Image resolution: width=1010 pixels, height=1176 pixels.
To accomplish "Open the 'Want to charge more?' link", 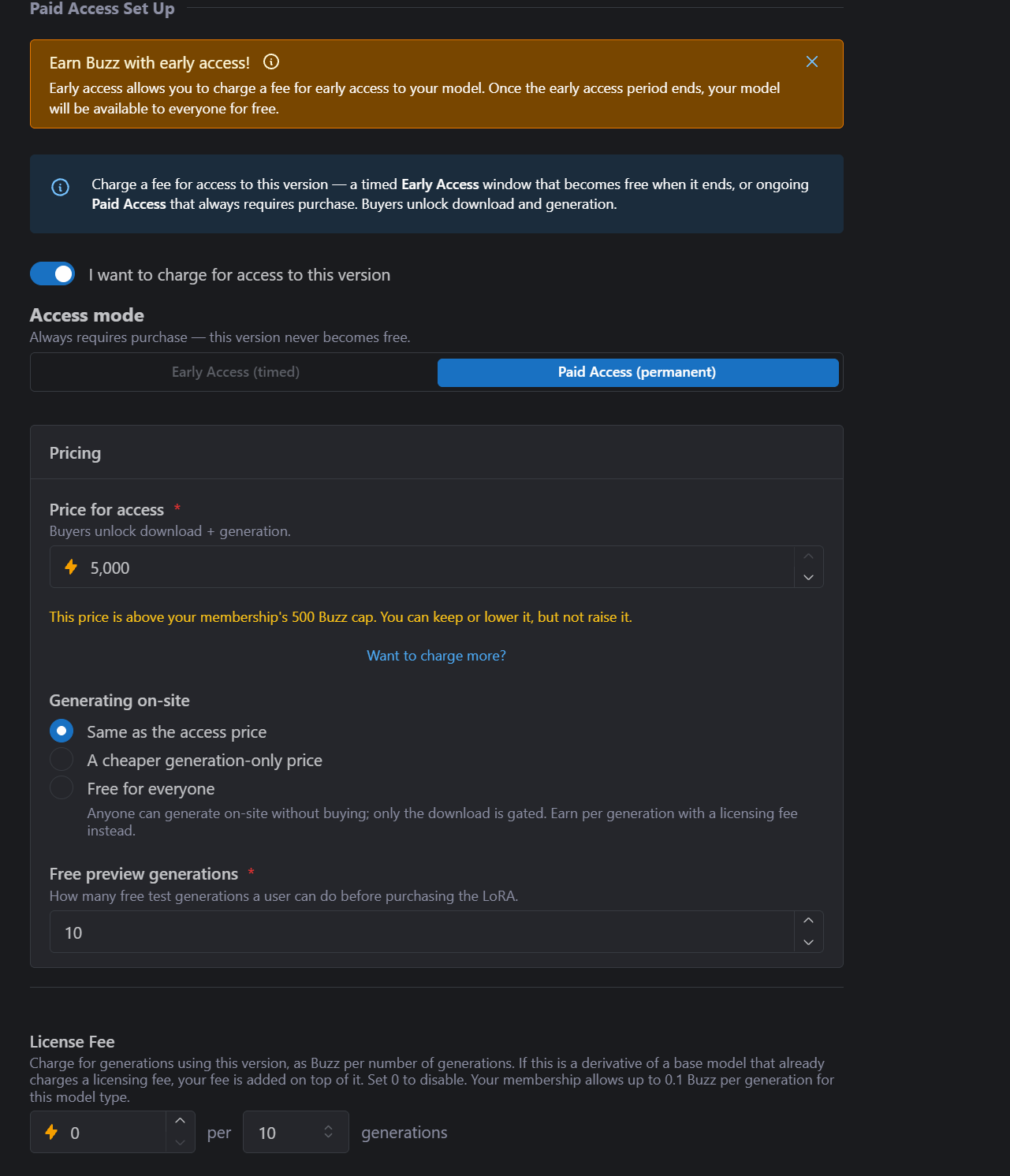I will [x=436, y=655].
